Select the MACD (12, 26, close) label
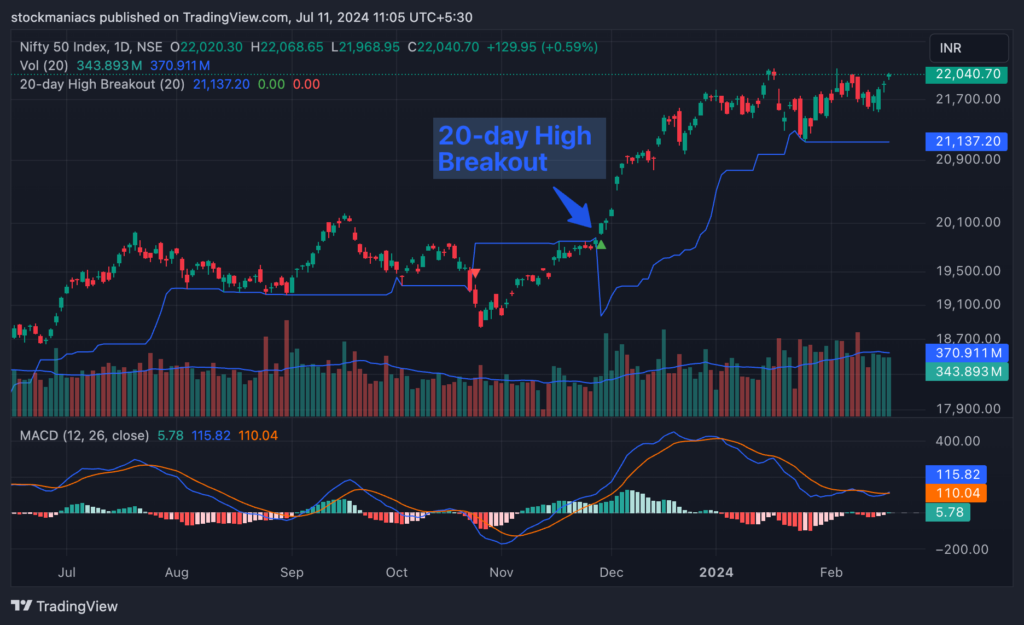The height and width of the screenshot is (625, 1024). tap(84, 436)
